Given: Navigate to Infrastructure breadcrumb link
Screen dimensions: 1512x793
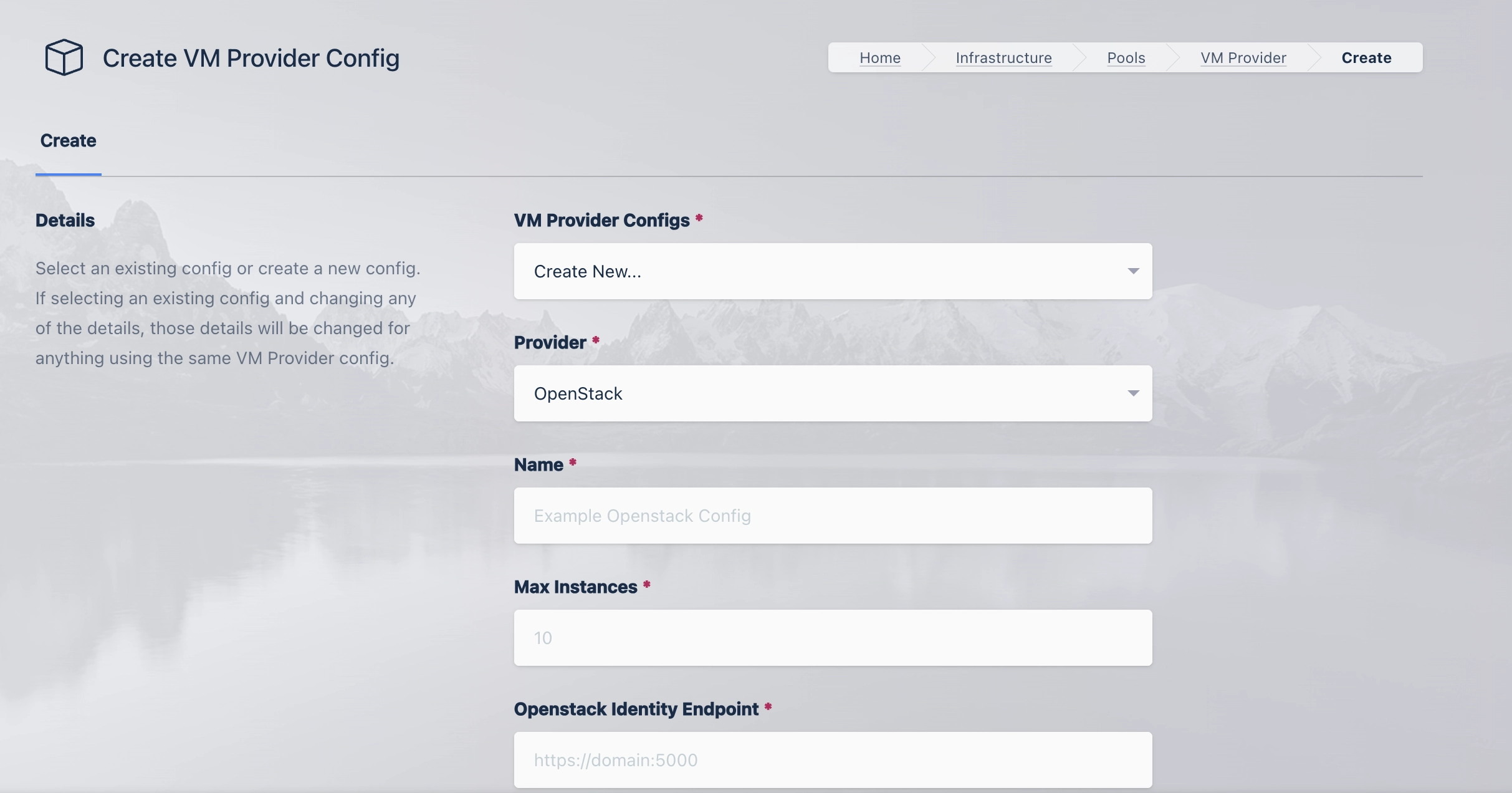Looking at the screenshot, I should point(1003,58).
